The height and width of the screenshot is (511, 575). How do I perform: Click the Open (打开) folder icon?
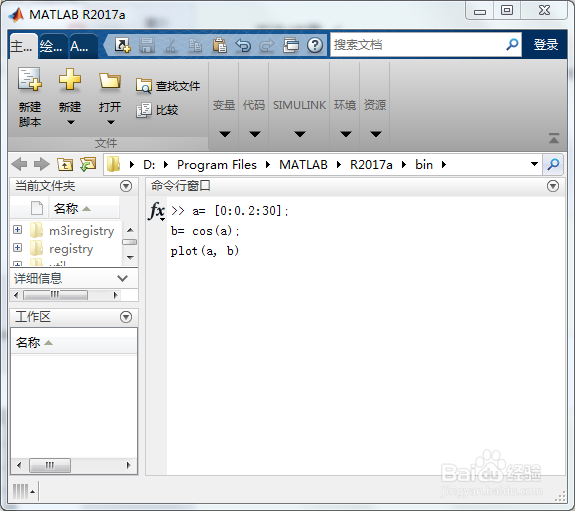pos(110,80)
